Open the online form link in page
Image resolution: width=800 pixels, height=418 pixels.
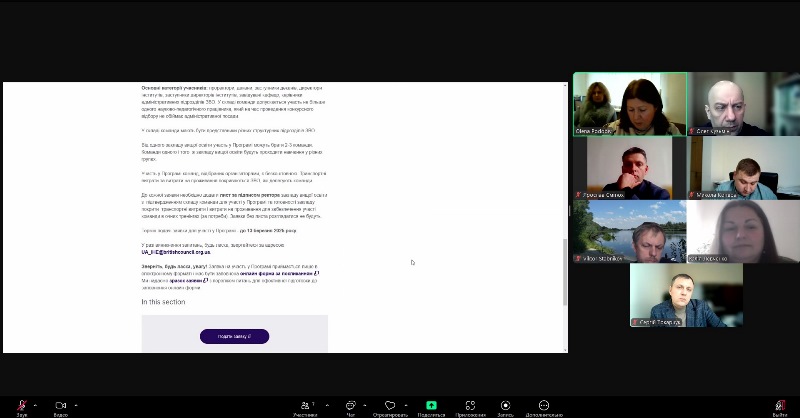coord(279,274)
